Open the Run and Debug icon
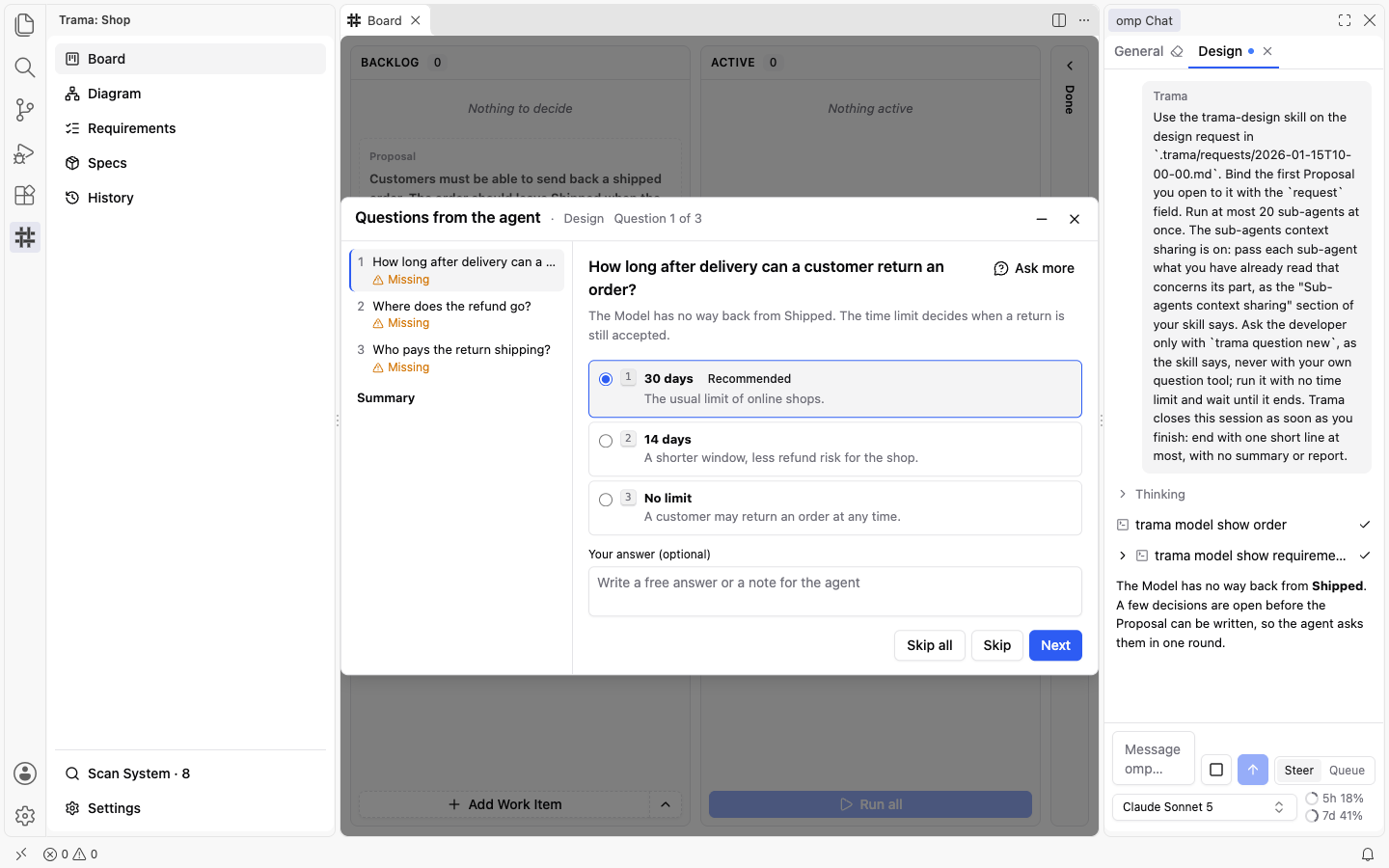The width and height of the screenshot is (1389, 868). pos(25,153)
